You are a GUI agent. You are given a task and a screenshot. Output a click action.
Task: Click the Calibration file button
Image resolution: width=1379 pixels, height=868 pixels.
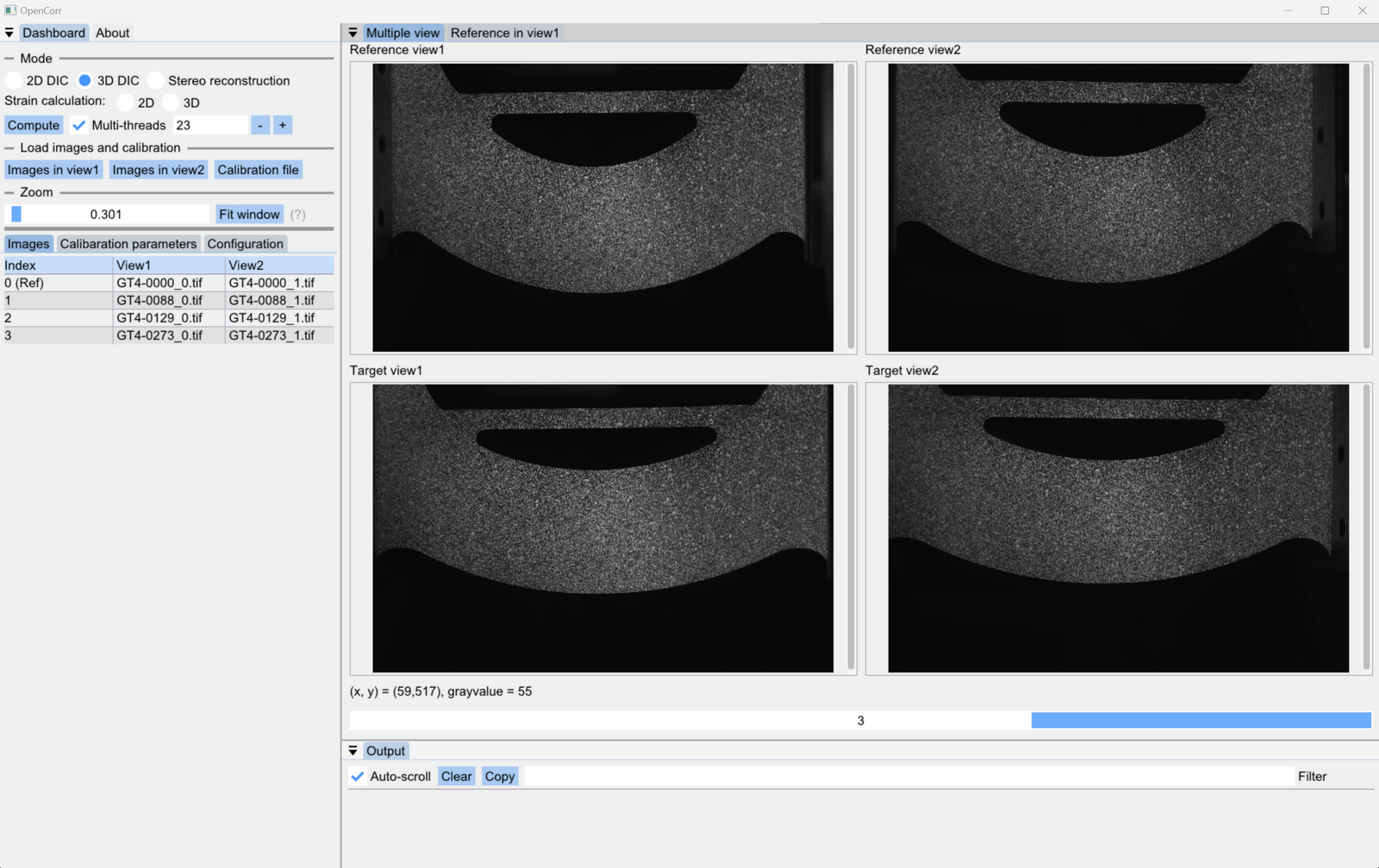coord(258,169)
